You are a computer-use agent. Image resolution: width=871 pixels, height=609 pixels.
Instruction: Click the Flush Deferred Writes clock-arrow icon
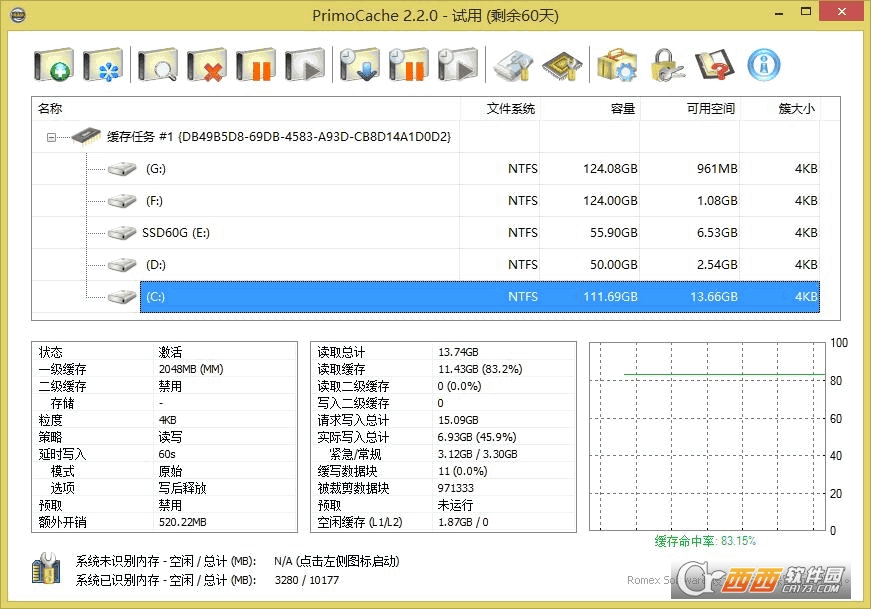359,65
